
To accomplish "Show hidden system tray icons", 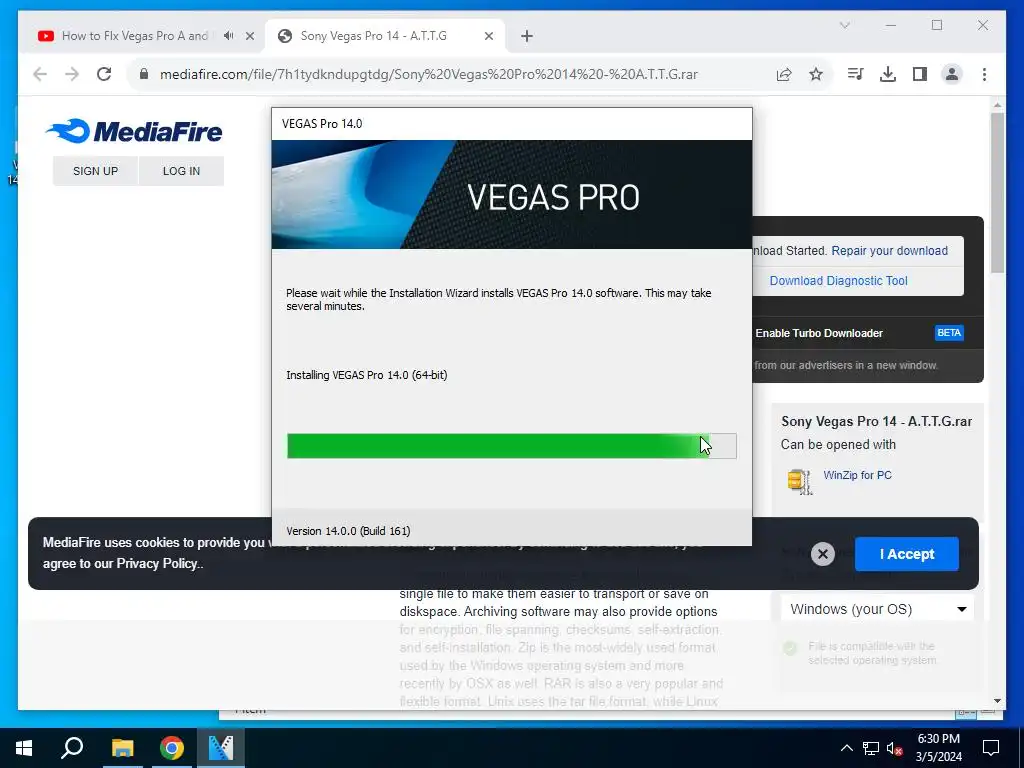I will coord(846,748).
